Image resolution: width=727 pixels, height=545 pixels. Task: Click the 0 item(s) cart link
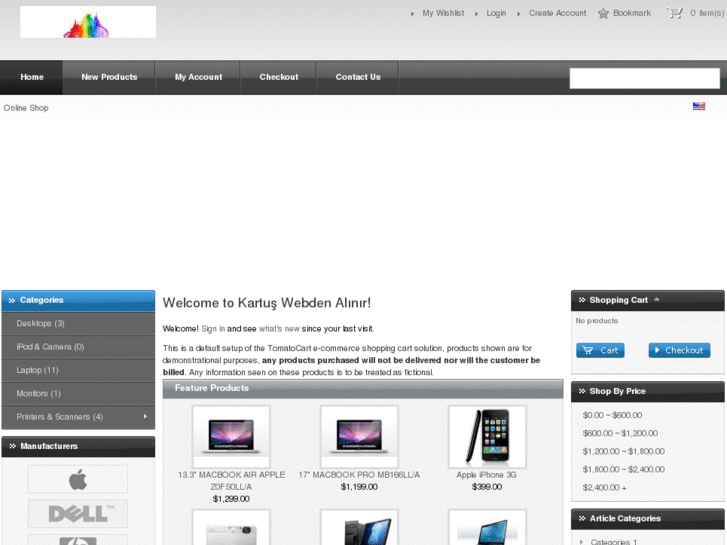(707, 13)
